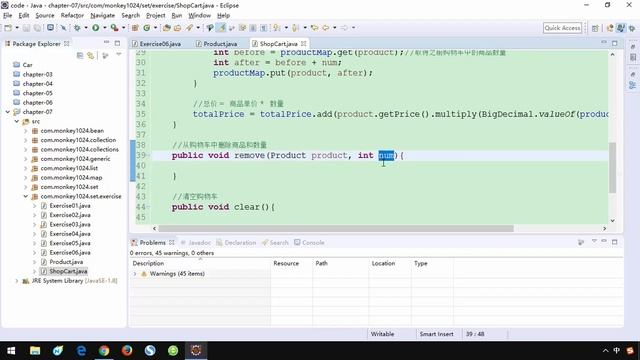The height and width of the screenshot is (360, 640).
Task: Toggle Skip All Breakpoints in the toolbar
Action: coord(63,28)
